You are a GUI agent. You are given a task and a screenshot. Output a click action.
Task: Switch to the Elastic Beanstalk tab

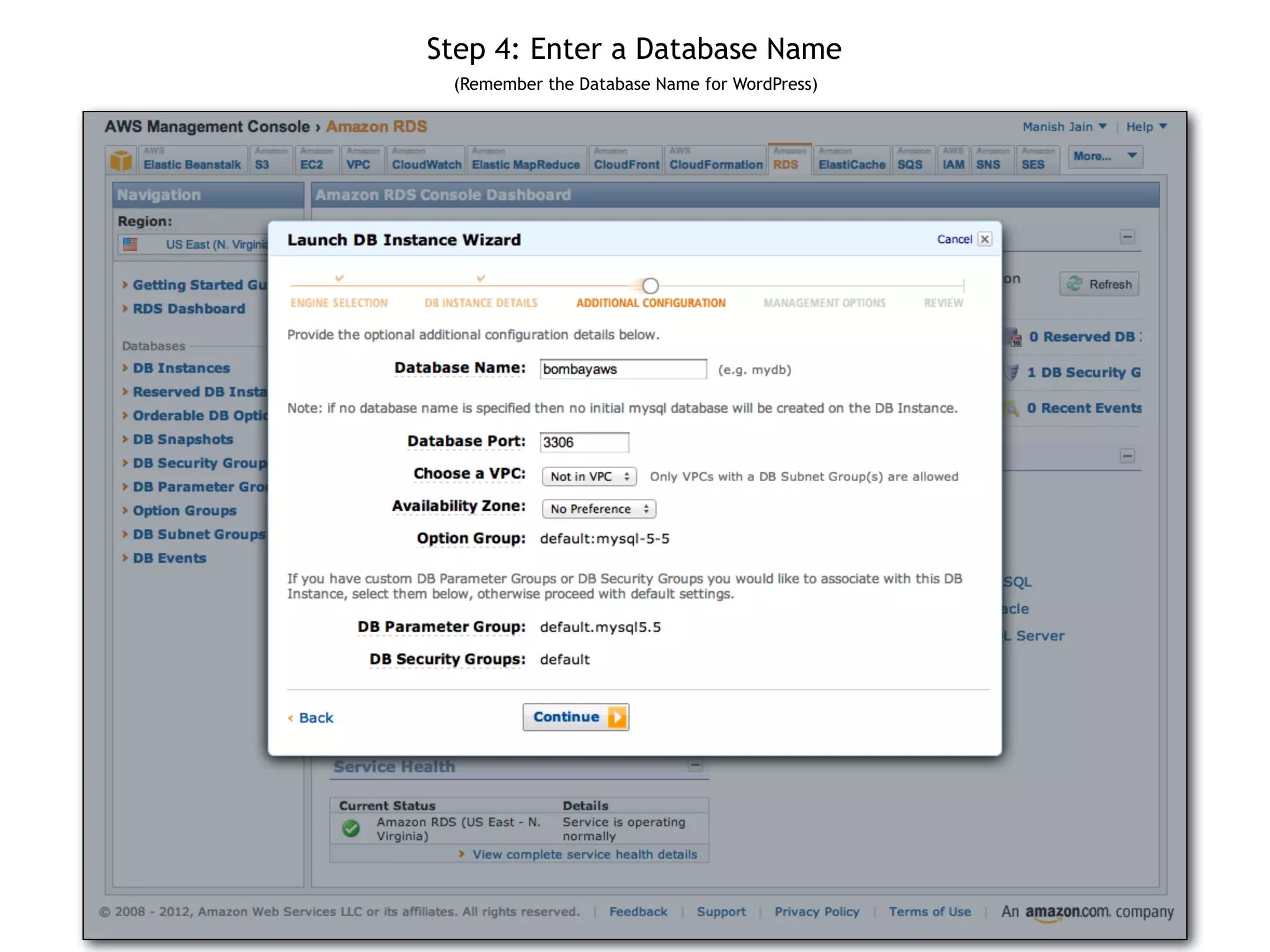(x=192, y=159)
